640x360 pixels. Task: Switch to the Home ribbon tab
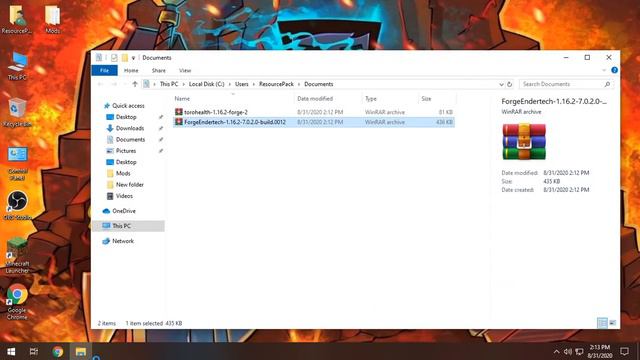point(131,70)
